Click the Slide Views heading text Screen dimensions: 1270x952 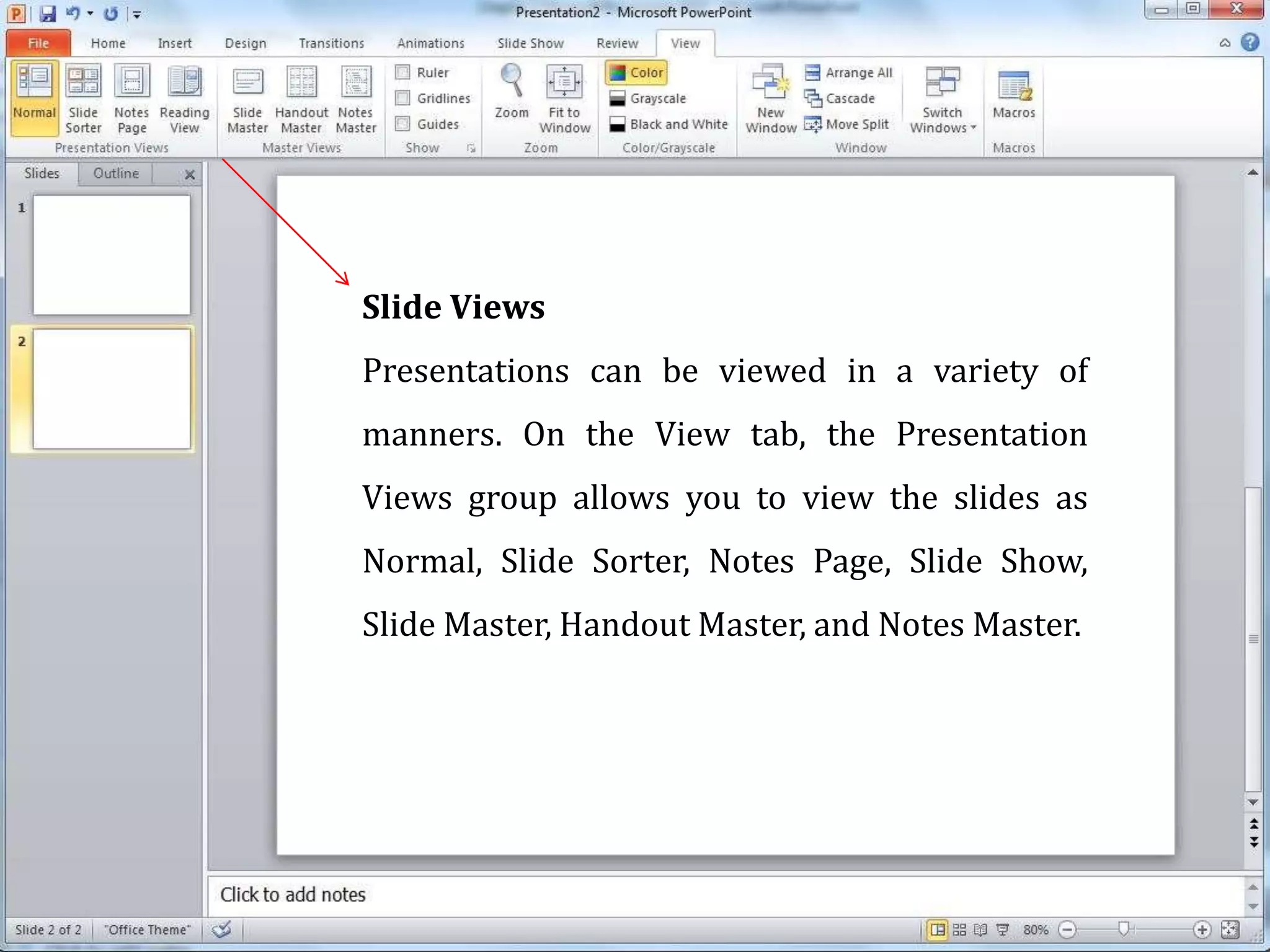[x=453, y=307]
